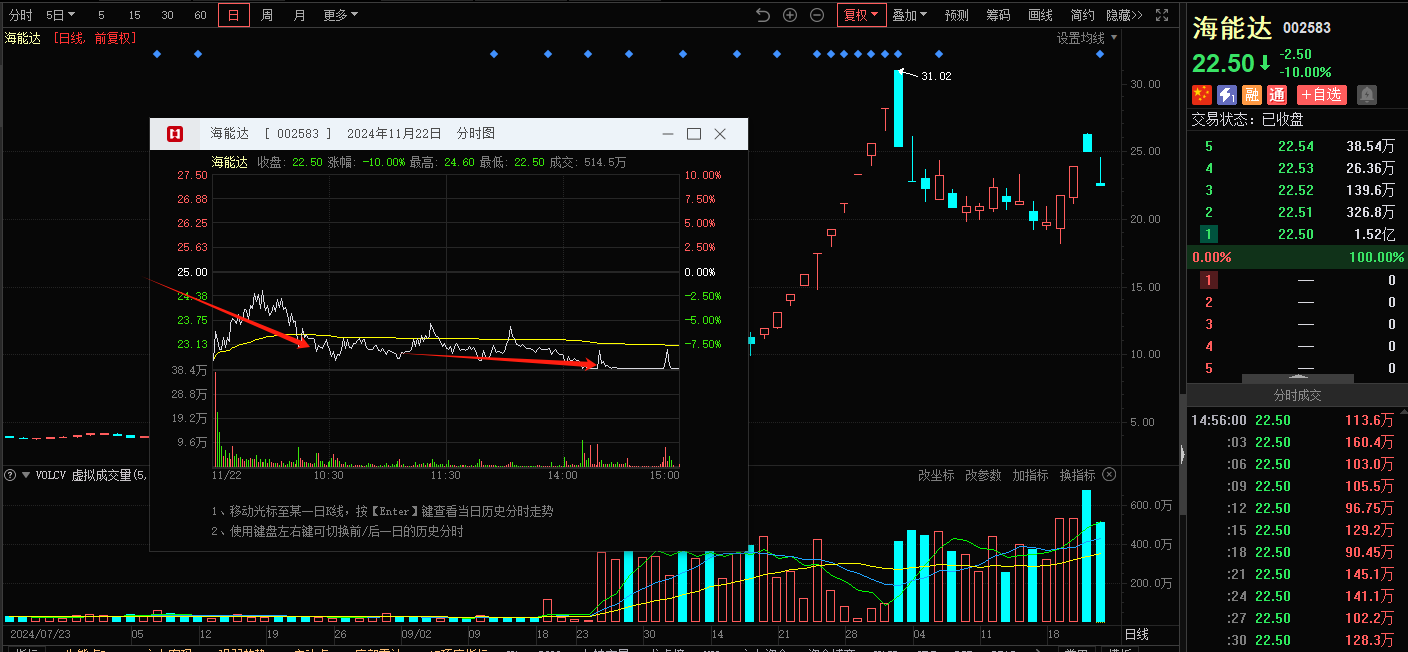Switch to monthly (月) K-line period
This screenshot has width=1408, height=652.
(300, 15)
